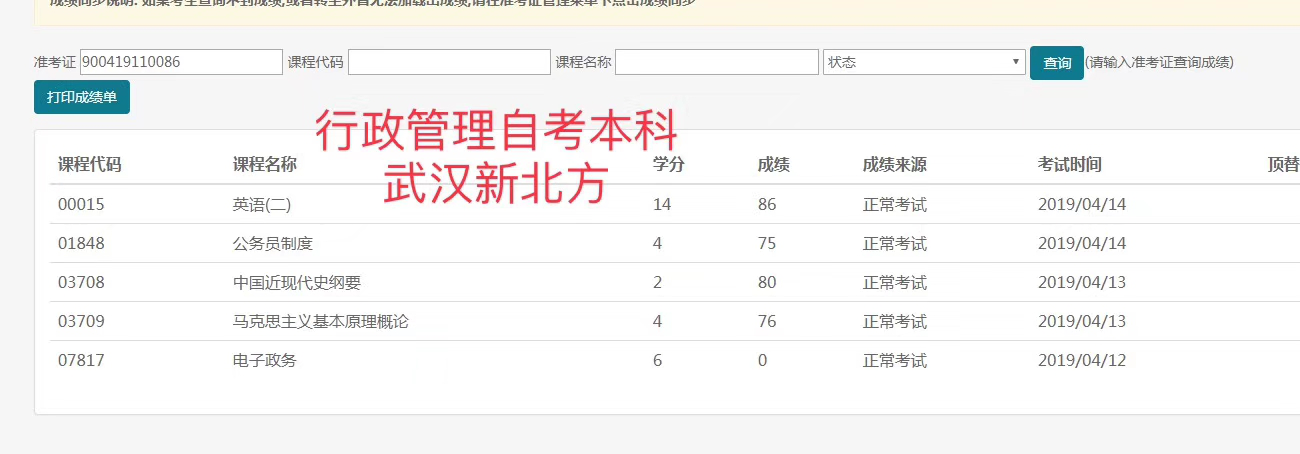The height and width of the screenshot is (454, 1300).
Task: Click the score 80 cell
Action: 767,282
